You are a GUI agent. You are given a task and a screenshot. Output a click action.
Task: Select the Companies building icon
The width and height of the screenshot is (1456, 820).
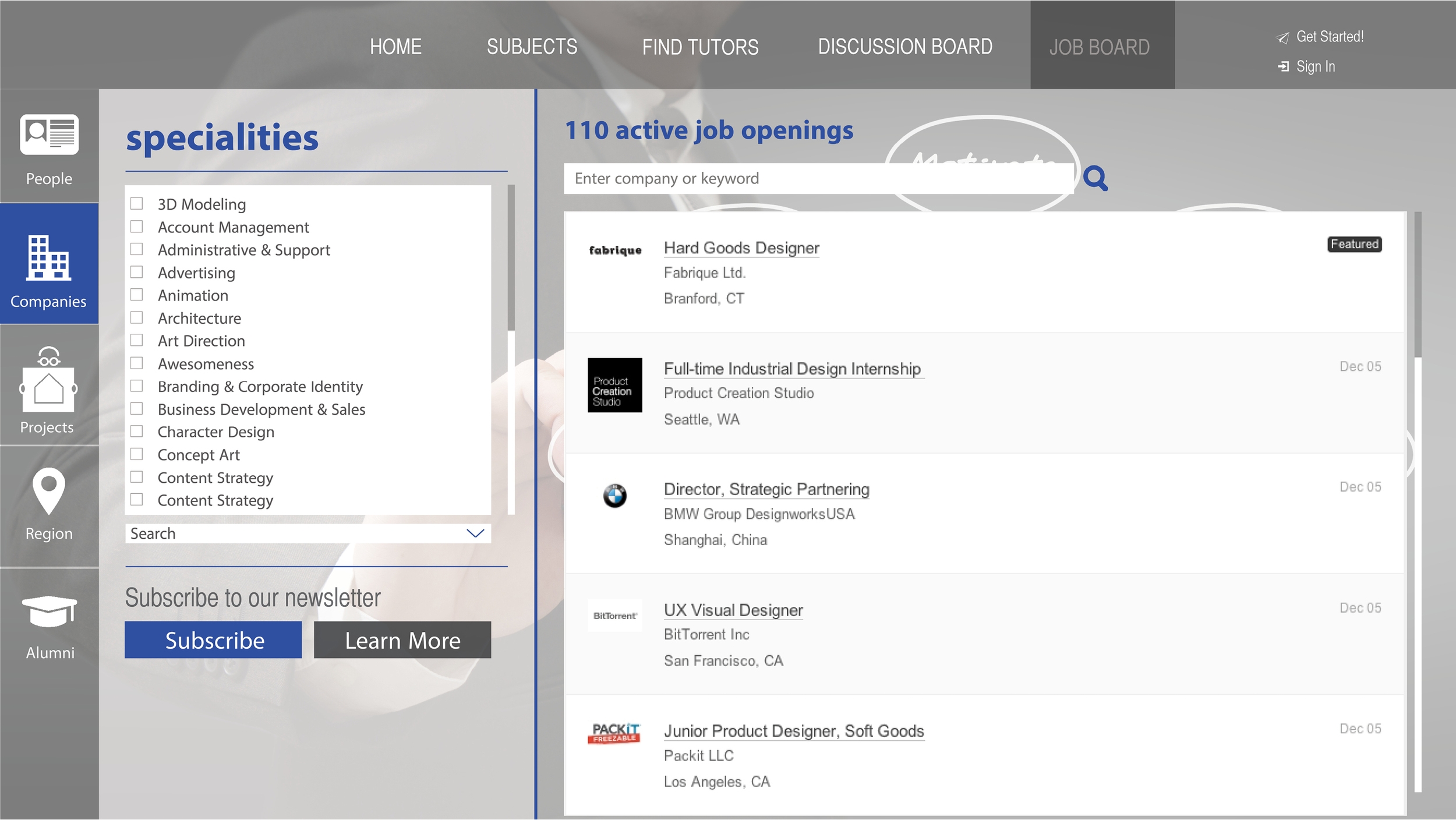pyautogui.click(x=48, y=258)
